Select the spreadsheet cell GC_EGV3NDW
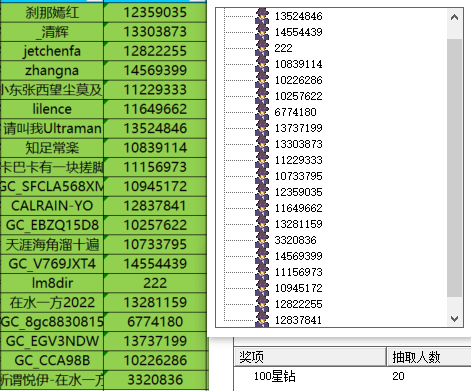The width and height of the screenshot is (471, 391). (x=52, y=341)
